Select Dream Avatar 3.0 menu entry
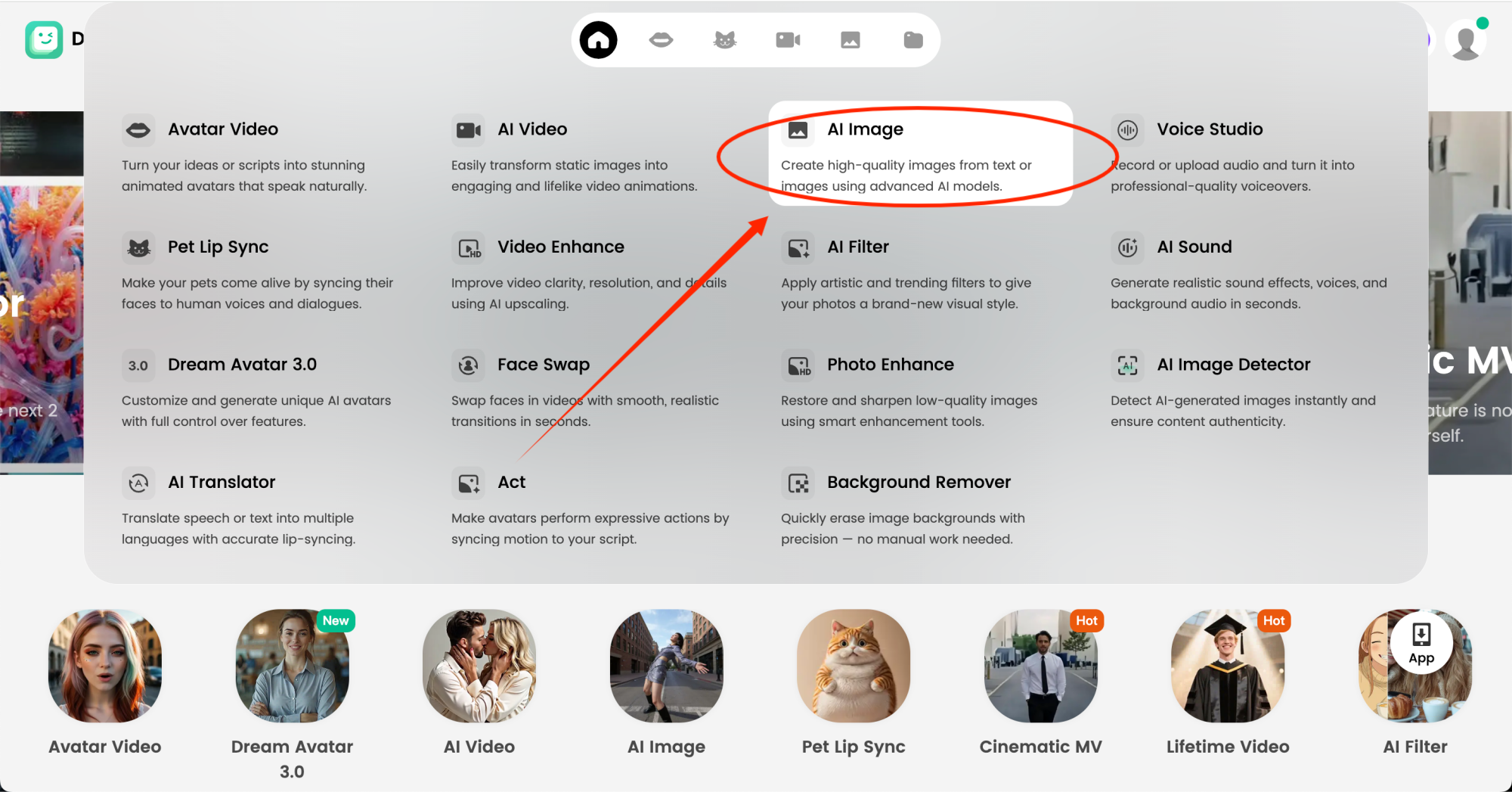The width and height of the screenshot is (1512, 792). (x=242, y=365)
